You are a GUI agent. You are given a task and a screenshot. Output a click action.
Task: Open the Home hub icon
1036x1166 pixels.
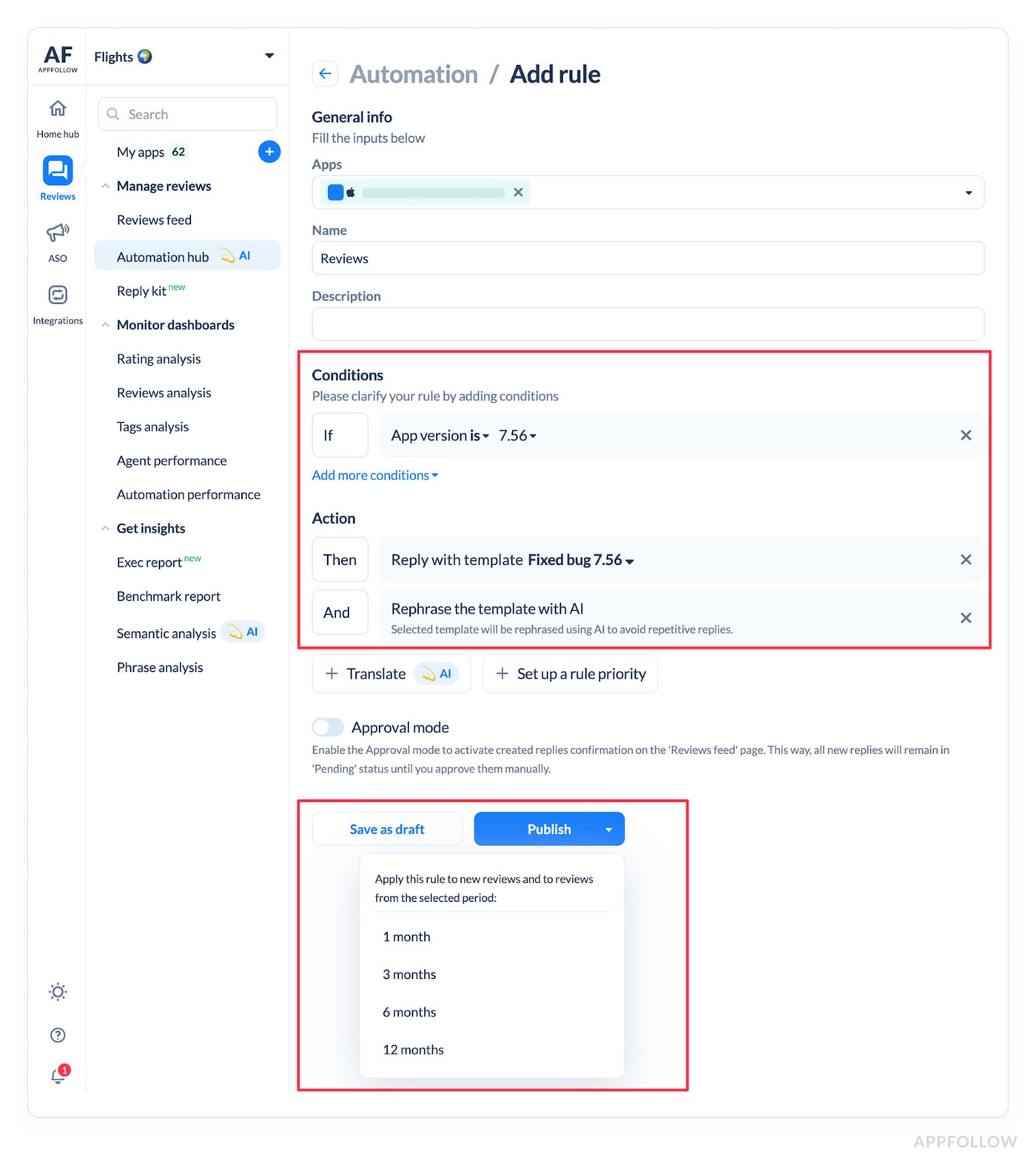tap(58, 109)
